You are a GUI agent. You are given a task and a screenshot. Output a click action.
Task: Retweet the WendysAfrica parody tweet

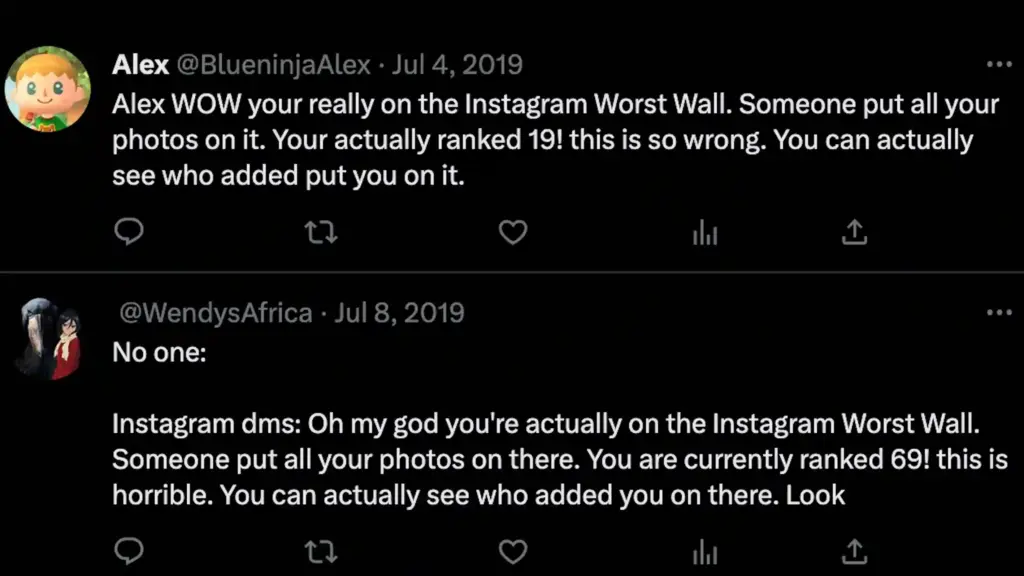click(x=320, y=551)
